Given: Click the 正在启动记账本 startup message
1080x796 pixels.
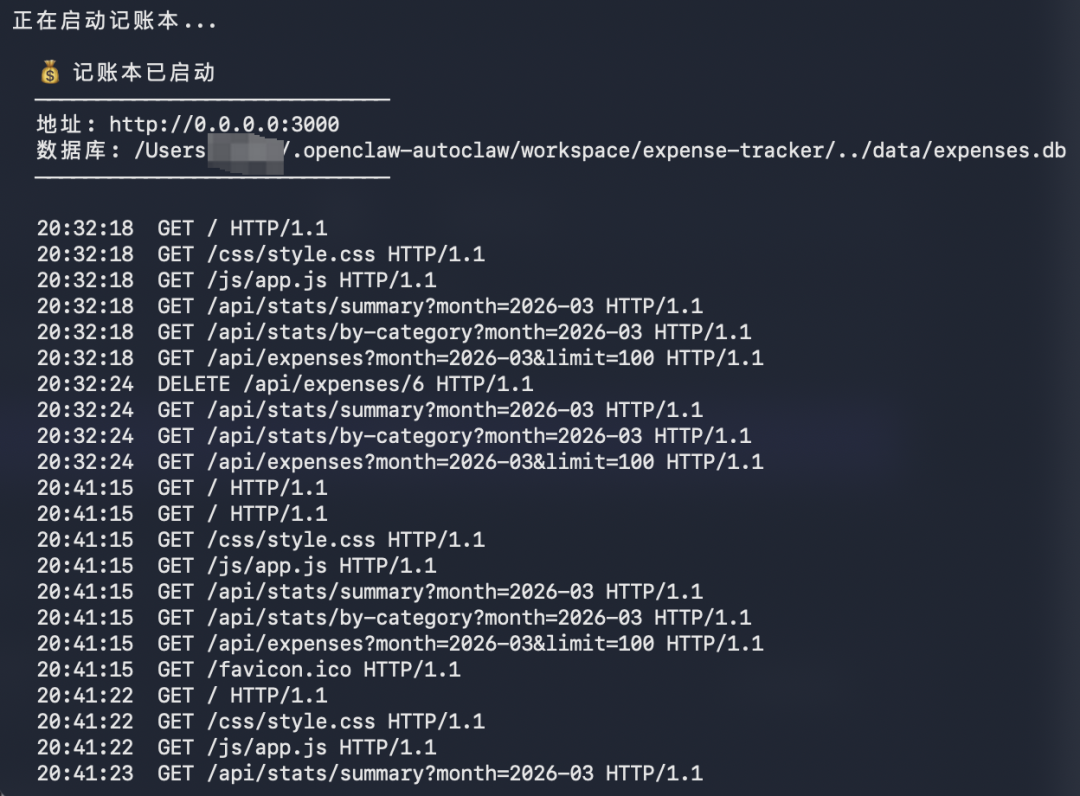Looking at the screenshot, I should coord(114,21).
